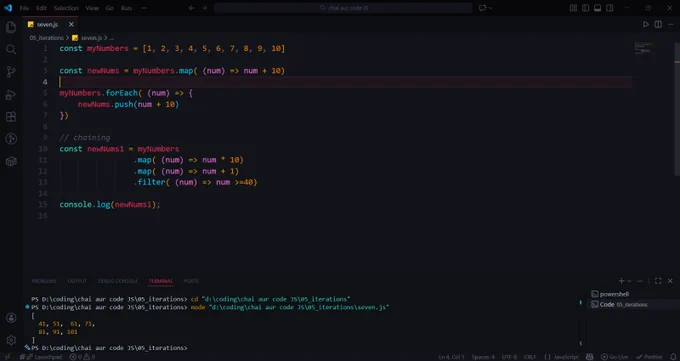
Task: Click Go Live in status bar
Action: click(x=614, y=357)
